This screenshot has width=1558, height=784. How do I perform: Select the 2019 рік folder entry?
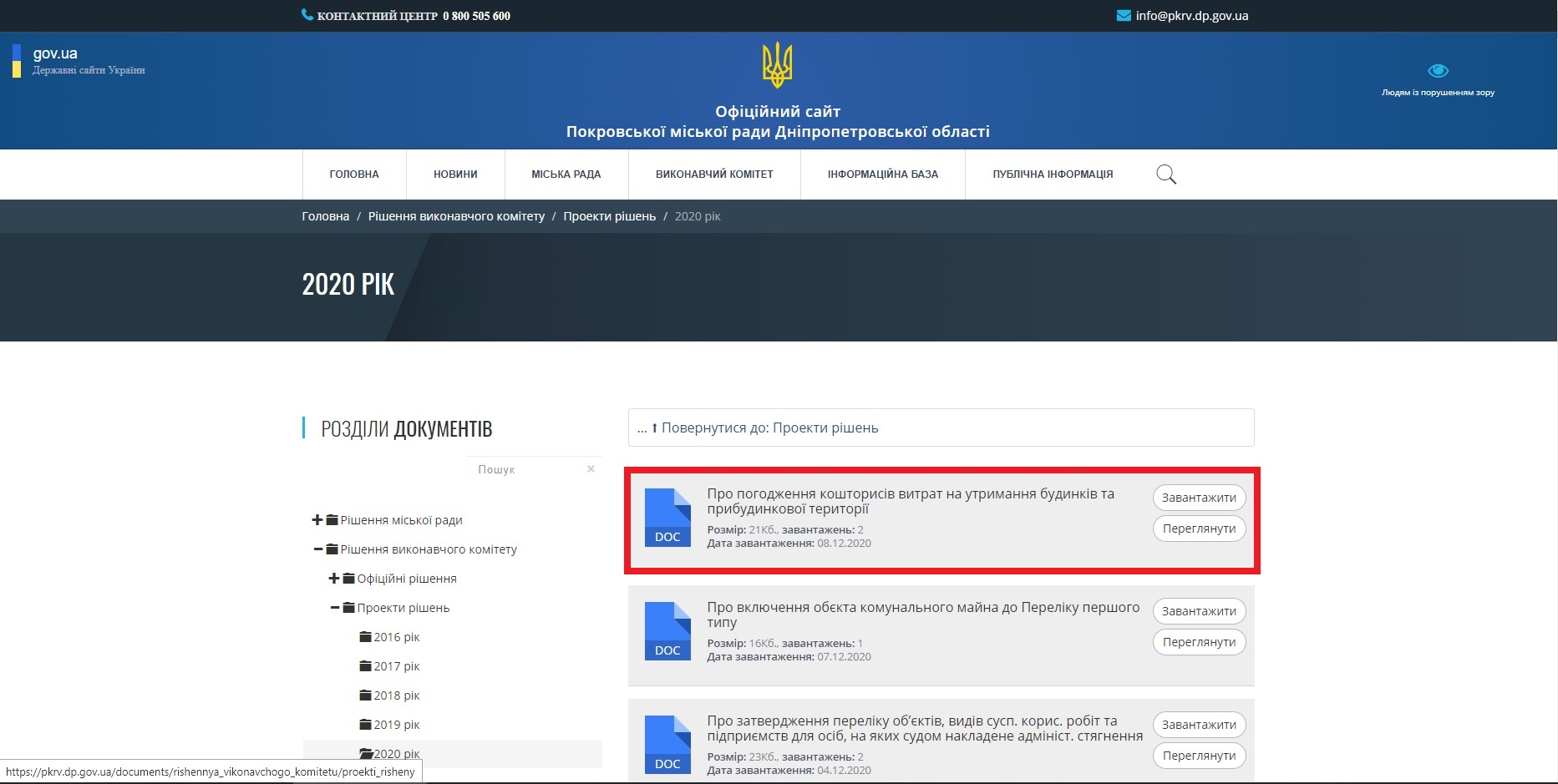point(396,724)
